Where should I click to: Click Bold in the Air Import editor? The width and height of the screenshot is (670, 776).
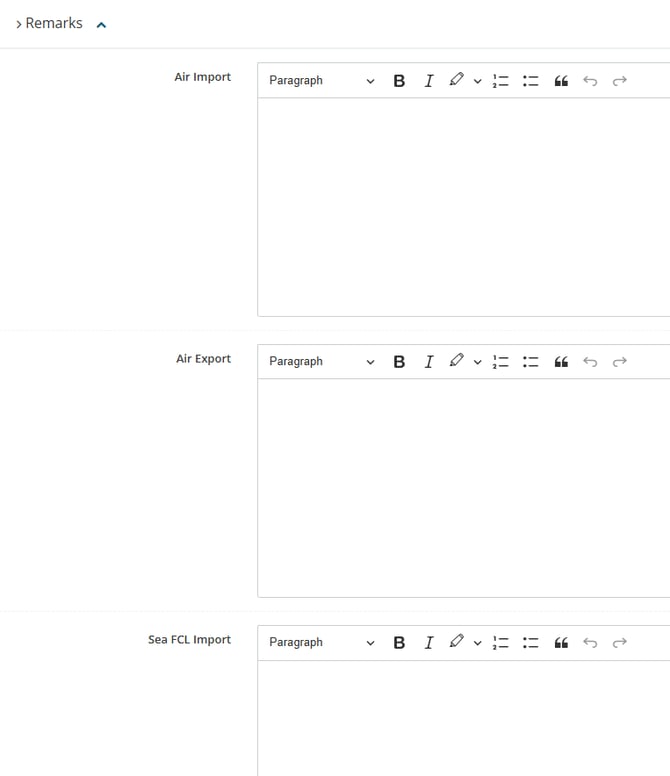(x=399, y=81)
